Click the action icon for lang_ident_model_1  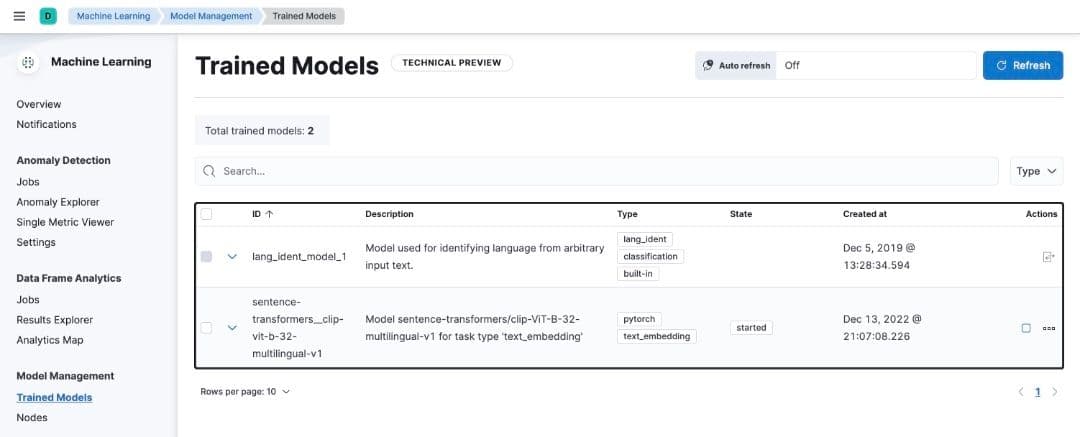pos(1048,257)
